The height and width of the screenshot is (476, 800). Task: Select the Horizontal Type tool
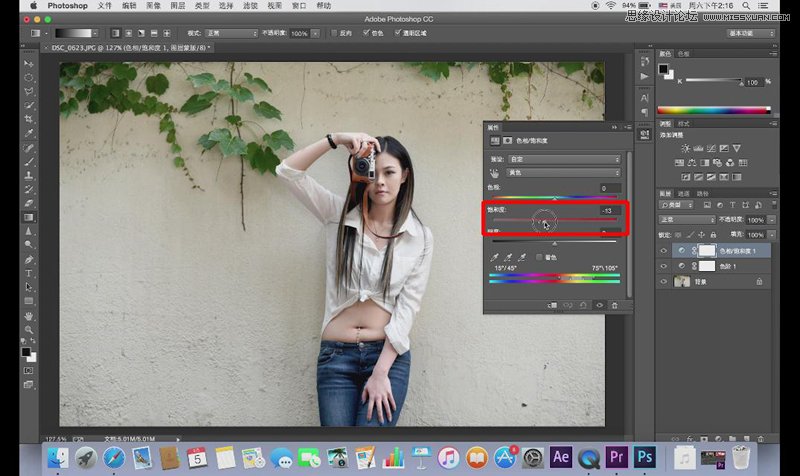pos(29,273)
